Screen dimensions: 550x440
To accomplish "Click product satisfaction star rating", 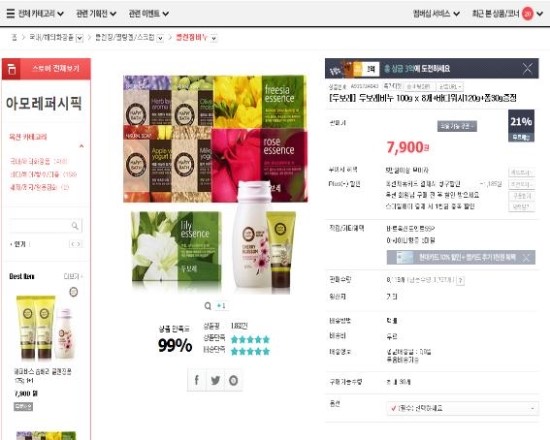I will tap(250, 339).
